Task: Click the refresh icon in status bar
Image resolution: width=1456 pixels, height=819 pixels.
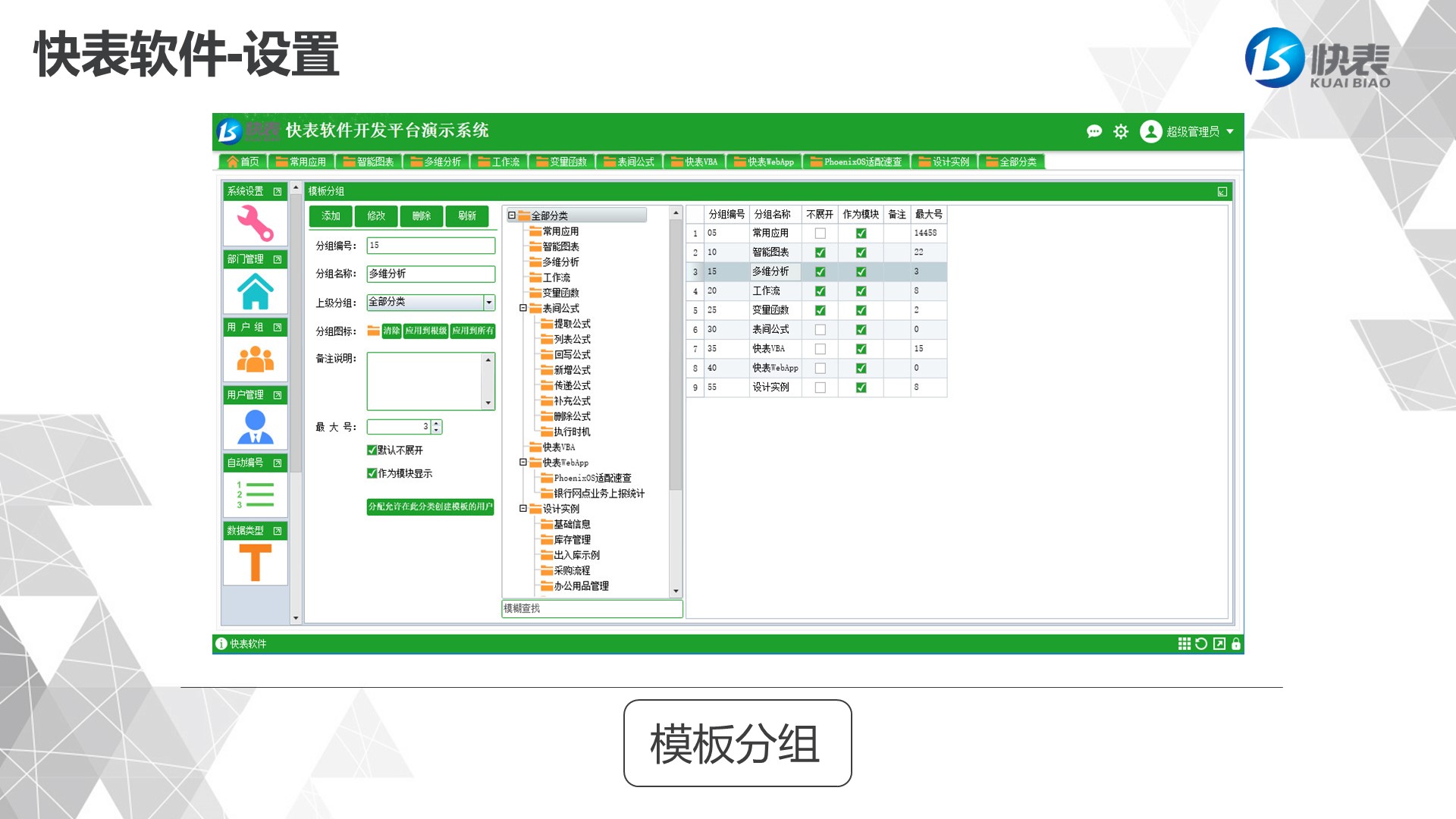Action: click(1201, 644)
